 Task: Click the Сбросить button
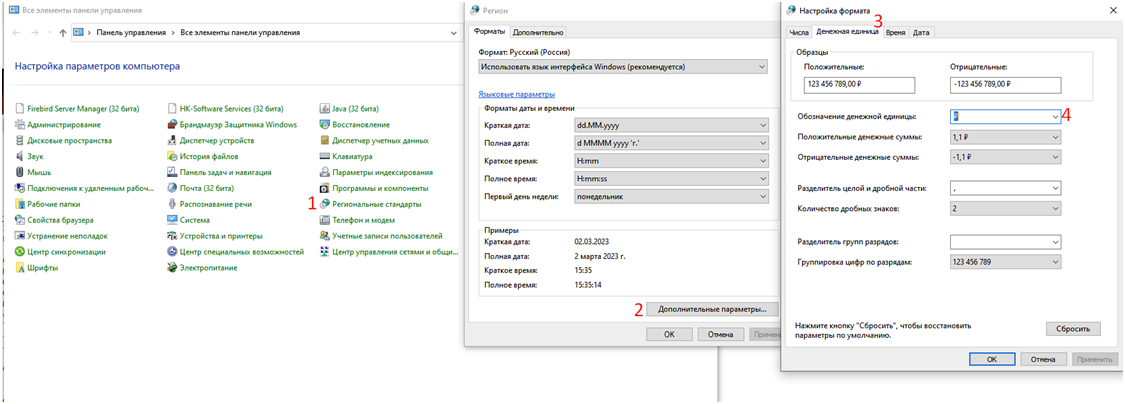click(1073, 329)
